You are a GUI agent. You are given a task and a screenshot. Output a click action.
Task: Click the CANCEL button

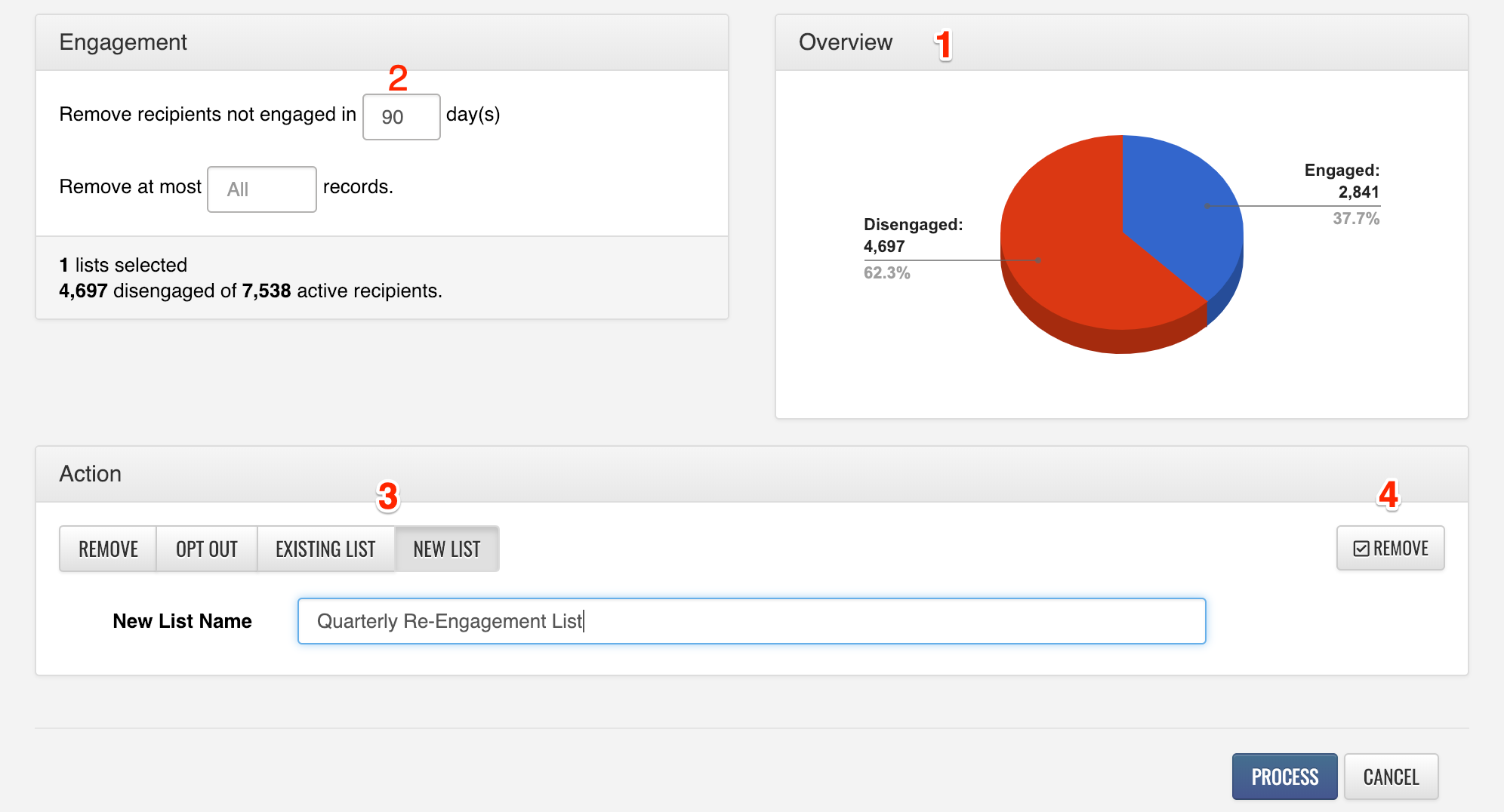point(1391,777)
